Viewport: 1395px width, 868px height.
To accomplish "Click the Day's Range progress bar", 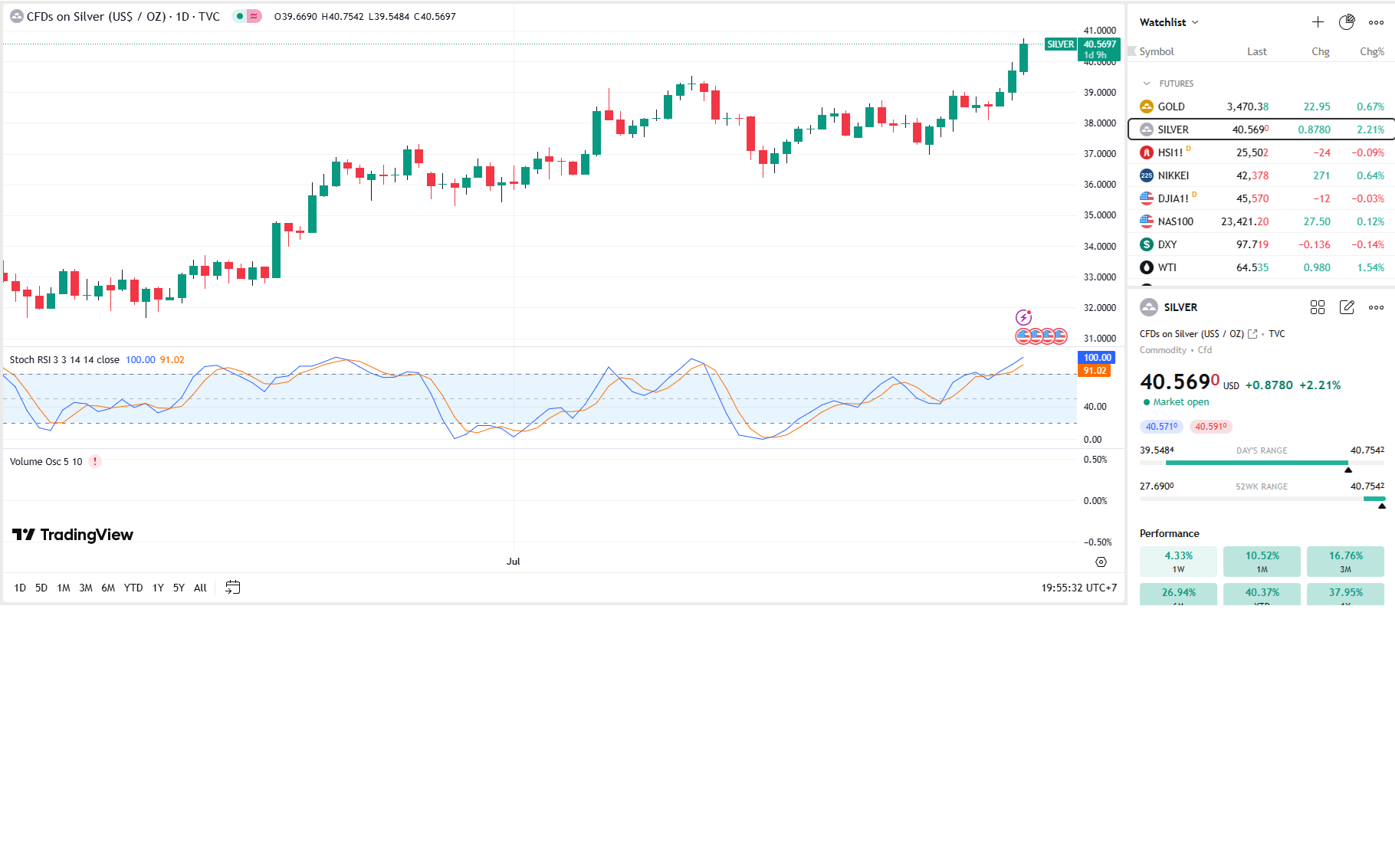I will point(1257,463).
